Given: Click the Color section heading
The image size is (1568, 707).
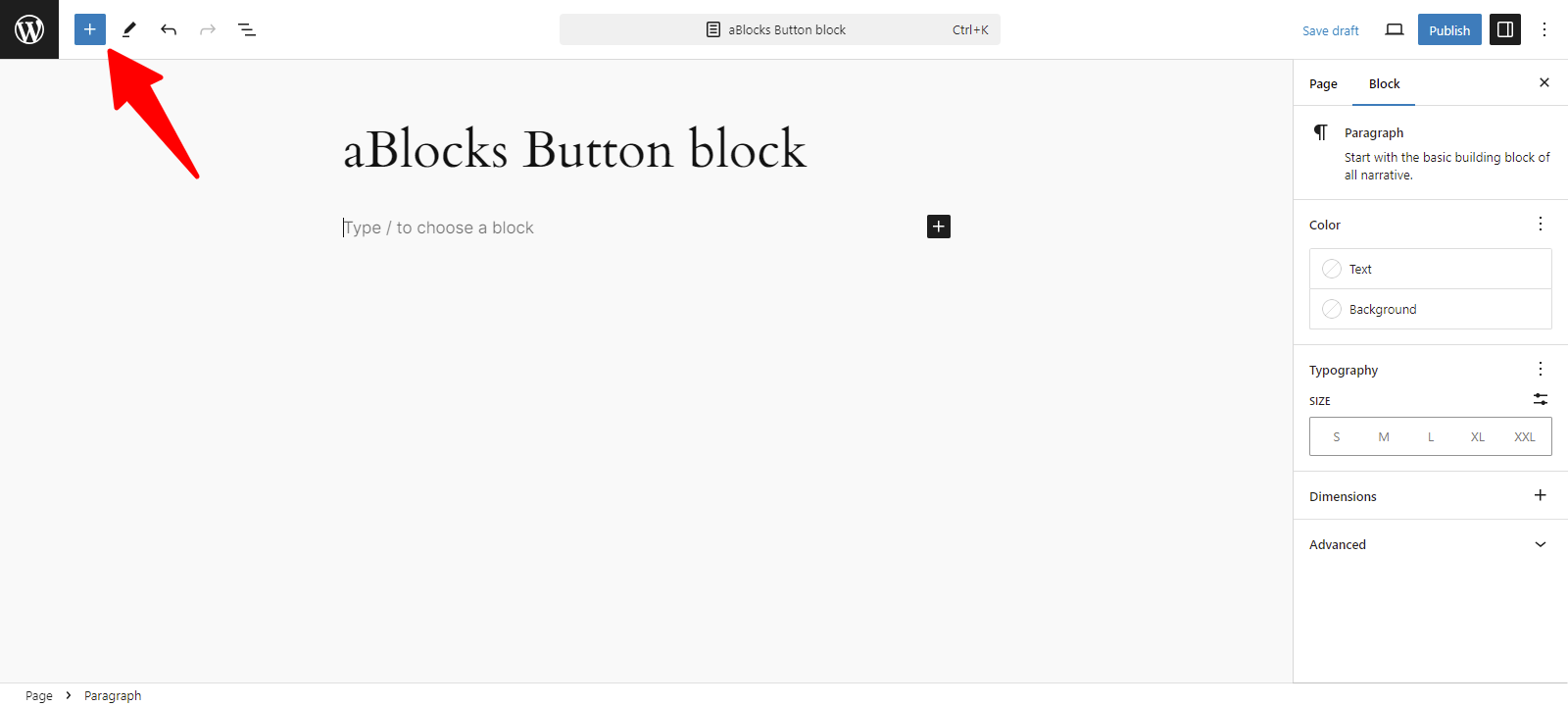Looking at the screenshot, I should coord(1325,225).
